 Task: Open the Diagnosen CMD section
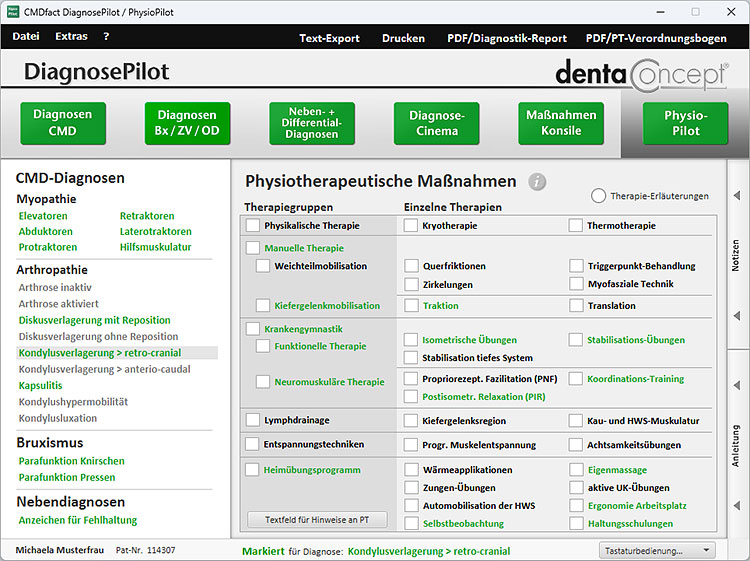(63, 123)
